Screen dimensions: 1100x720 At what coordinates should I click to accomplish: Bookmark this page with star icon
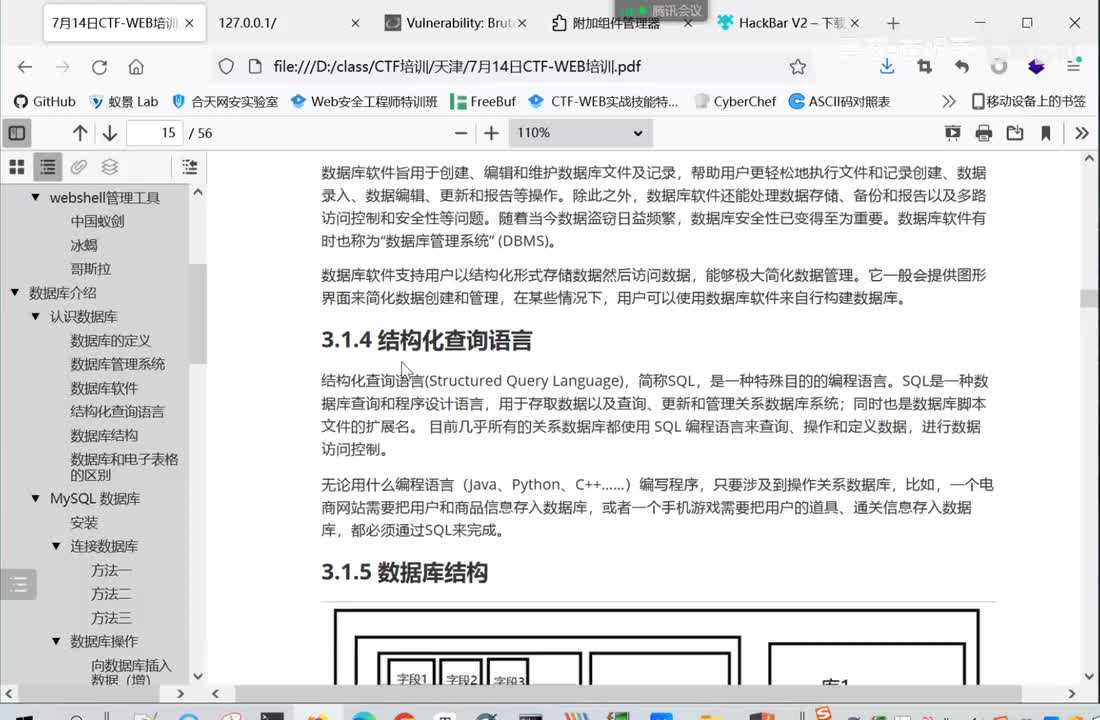(x=798, y=67)
